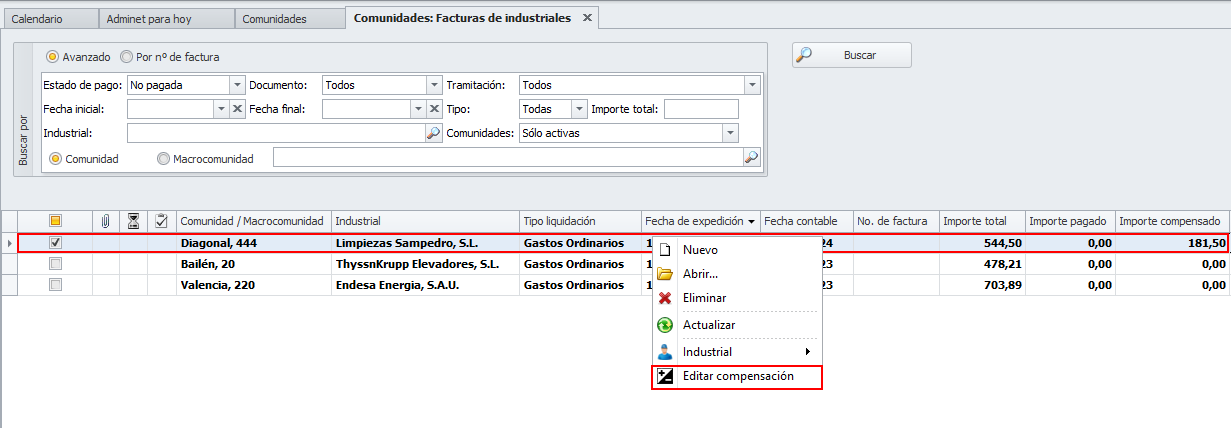The width and height of the screenshot is (1231, 428).
Task: Click the hourglass pending column header
Action: (x=133, y=220)
